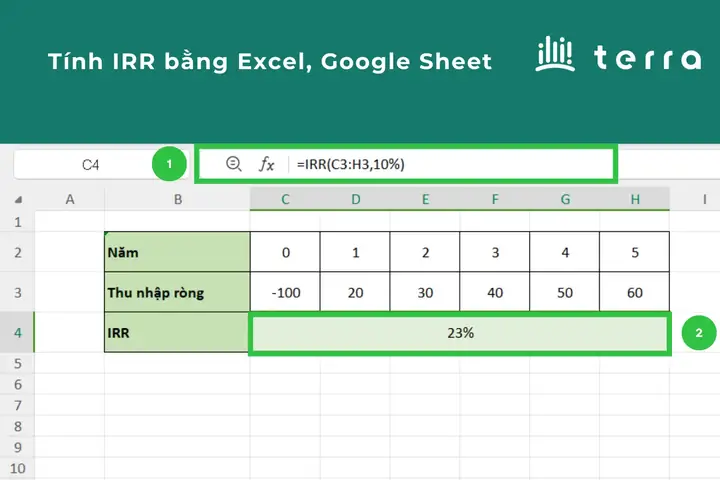This screenshot has height=480, width=720.
Task: Click the IRR result cell showing 23%
Action: [460, 333]
